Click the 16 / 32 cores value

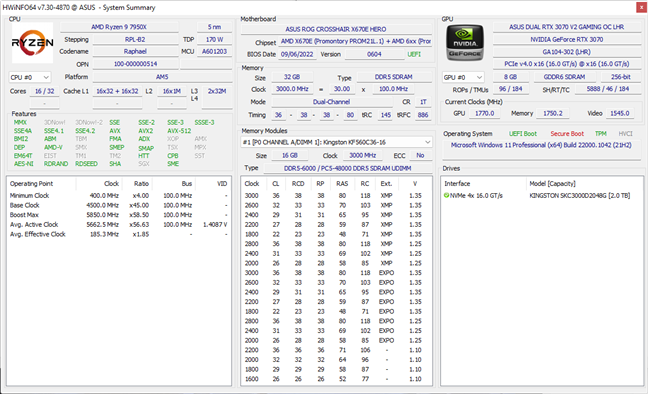[45, 91]
